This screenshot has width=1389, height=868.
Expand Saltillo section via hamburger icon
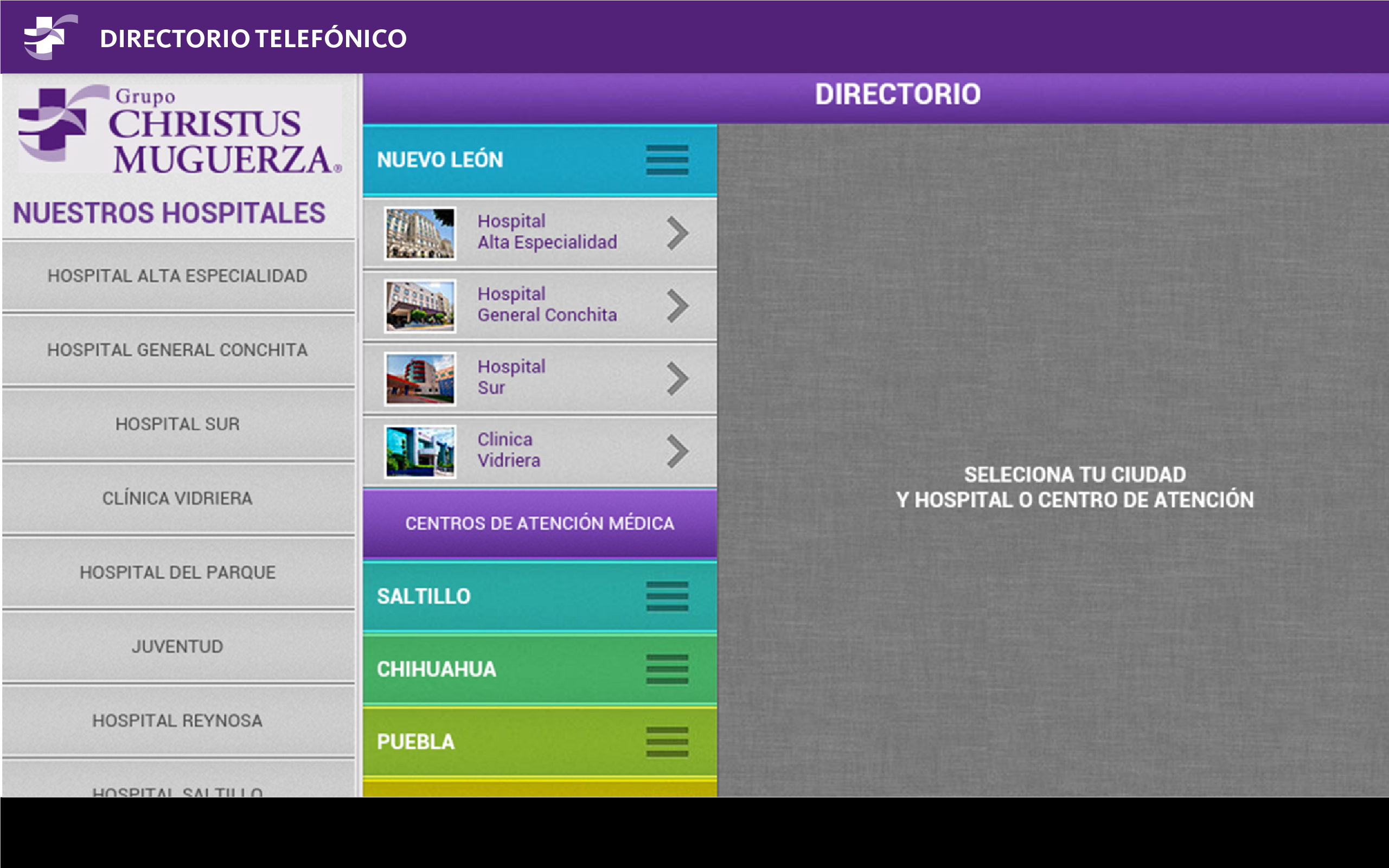coord(667,596)
